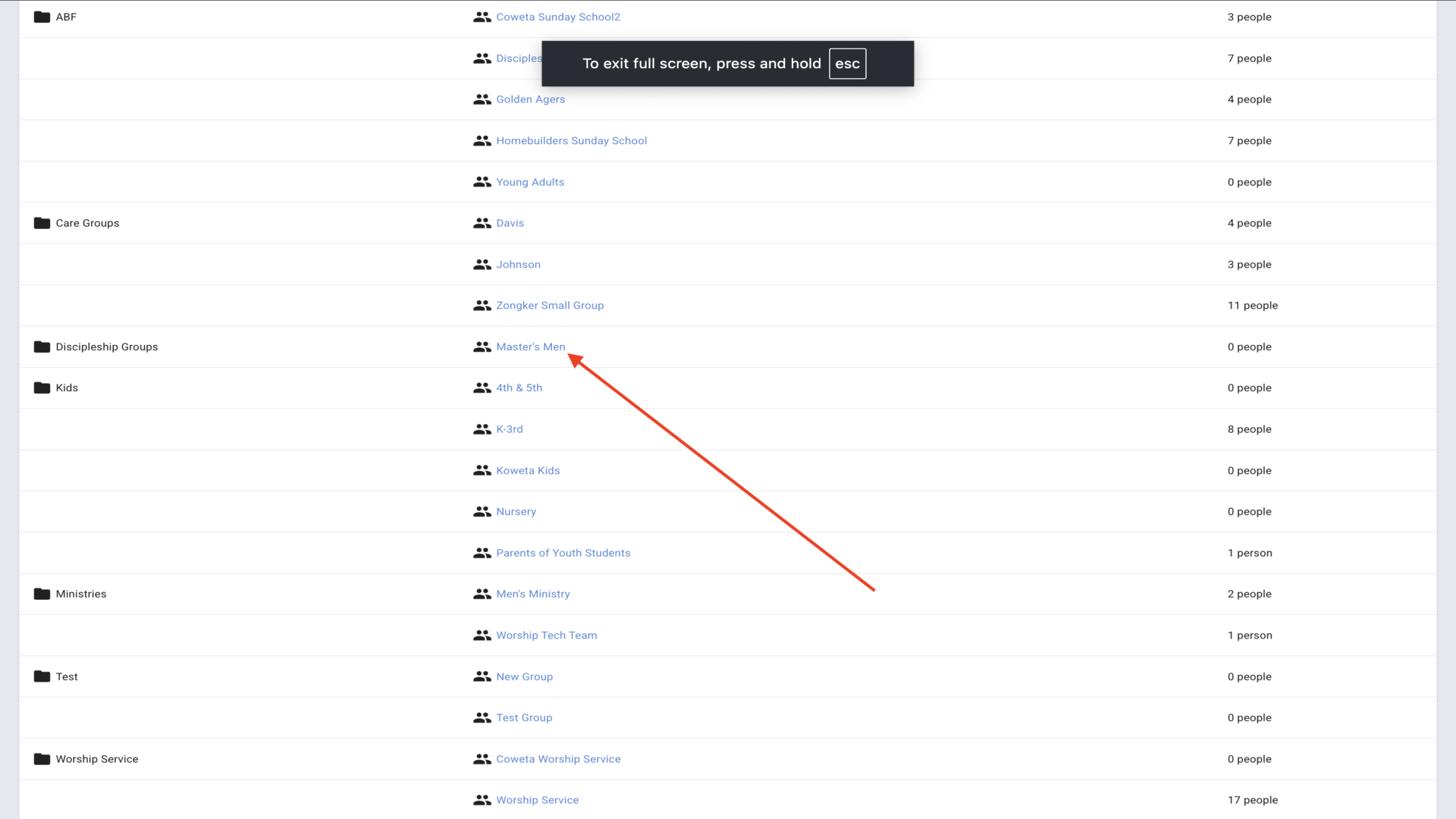
Task: Click the Ministries folder icon
Action: tap(42, 594)
